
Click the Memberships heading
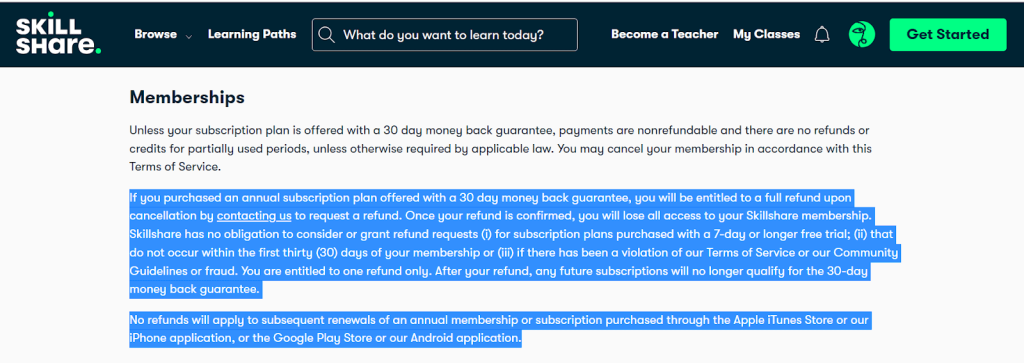[x=187, y=98]
